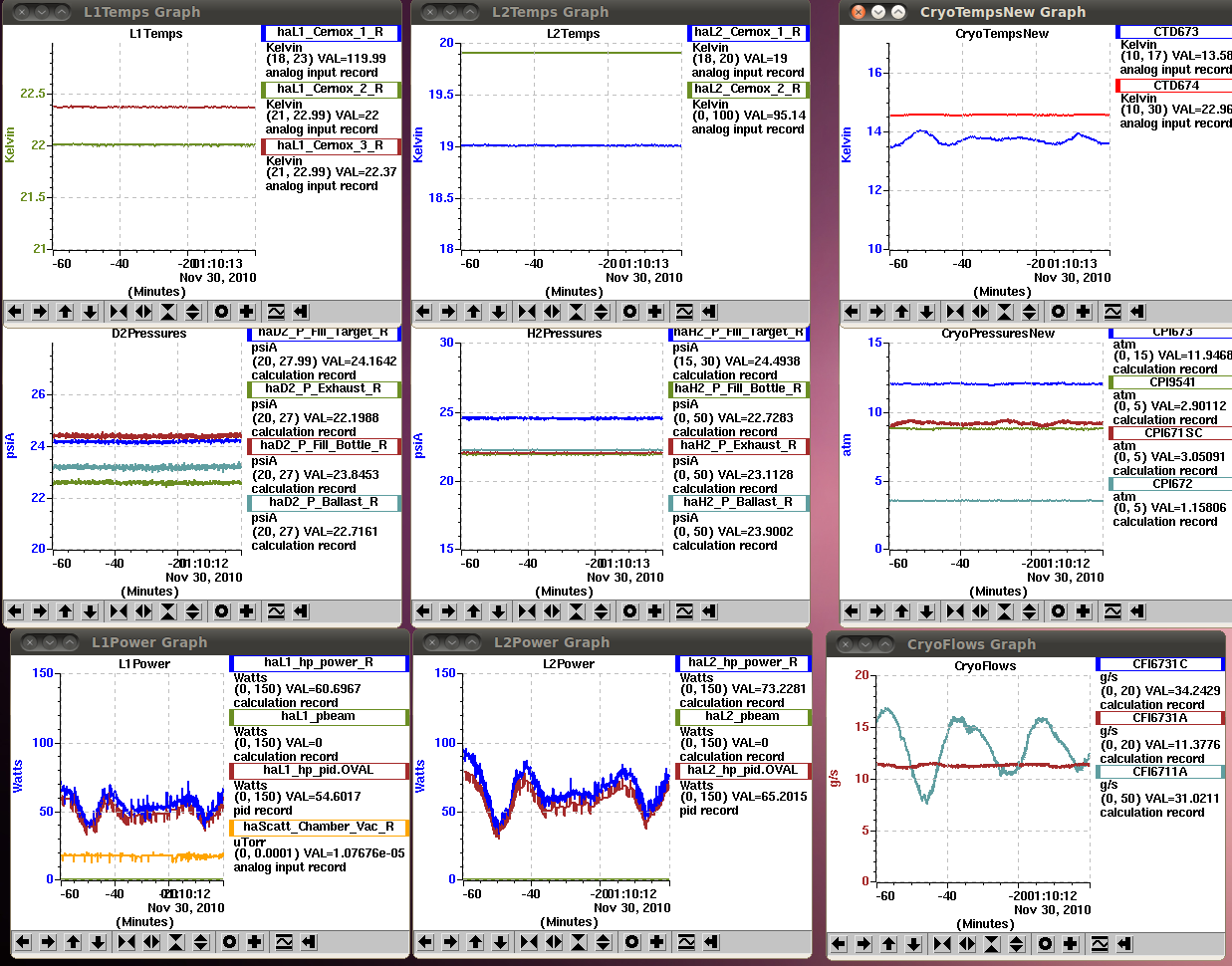
Task: Select haH2_P_Exhaust_R legend entry
Action: point(739,445)
